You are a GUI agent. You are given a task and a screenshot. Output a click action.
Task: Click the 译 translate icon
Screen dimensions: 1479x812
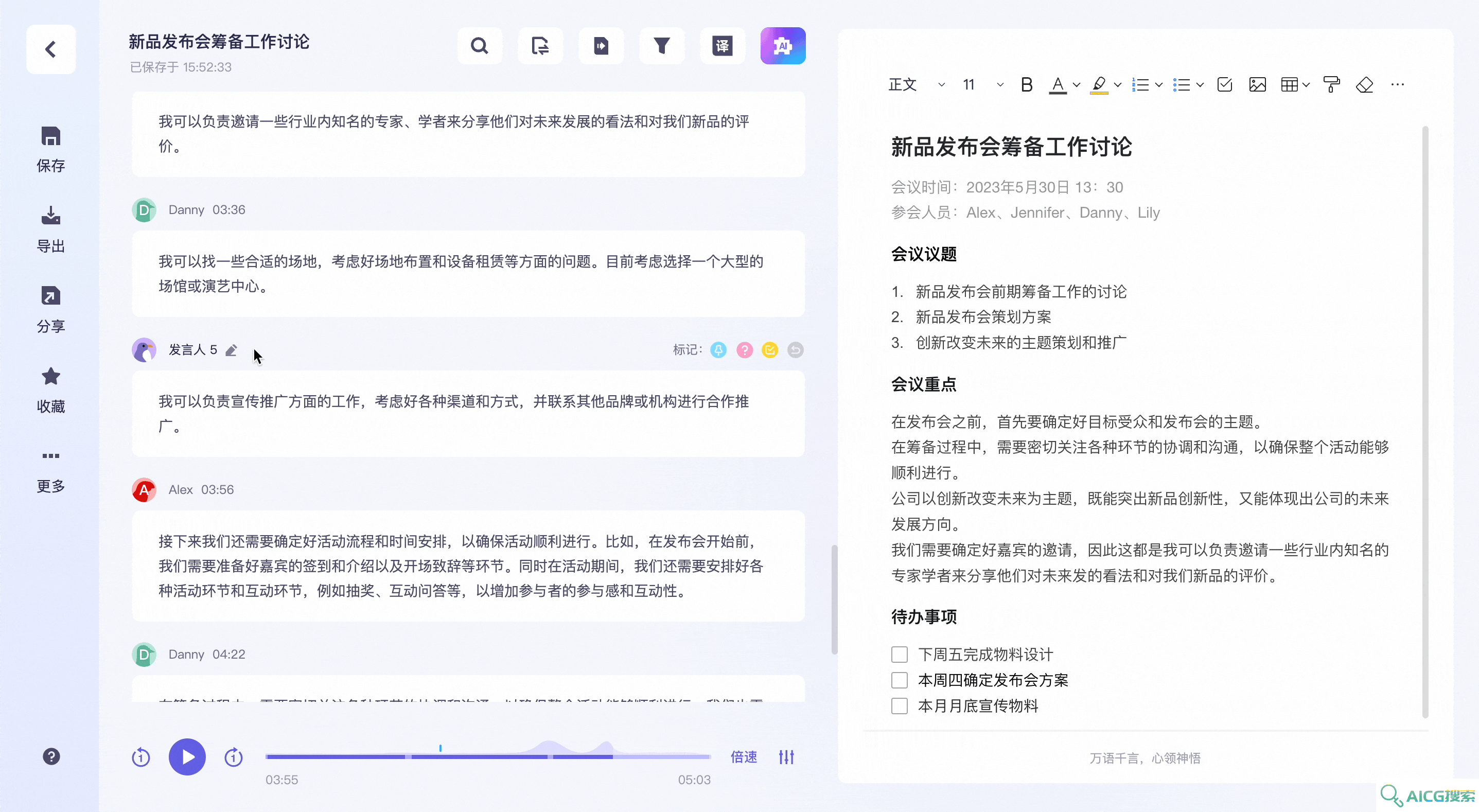pyautogui.click(x=723, y=46)
